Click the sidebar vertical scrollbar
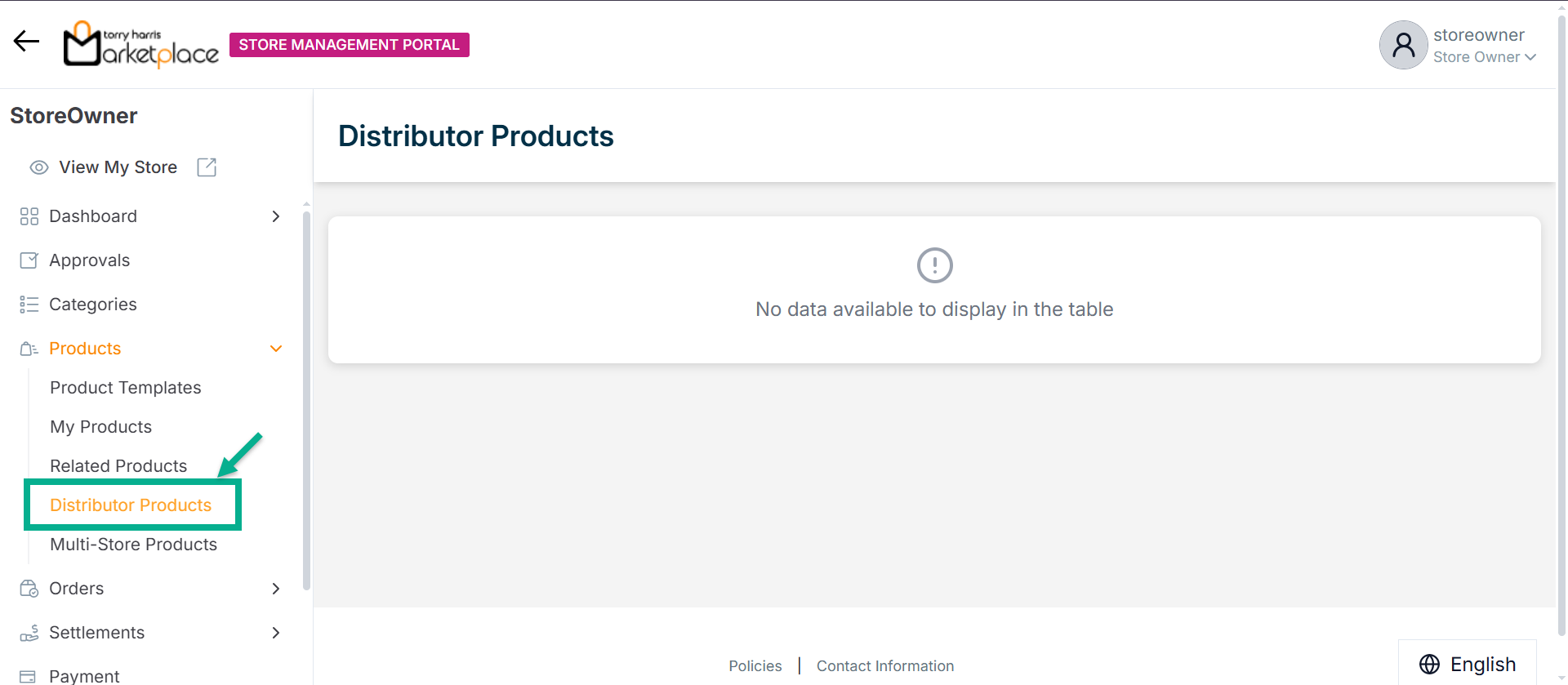Image resolution: width=1568 pixels, height=685 pixels. [306, 400]
